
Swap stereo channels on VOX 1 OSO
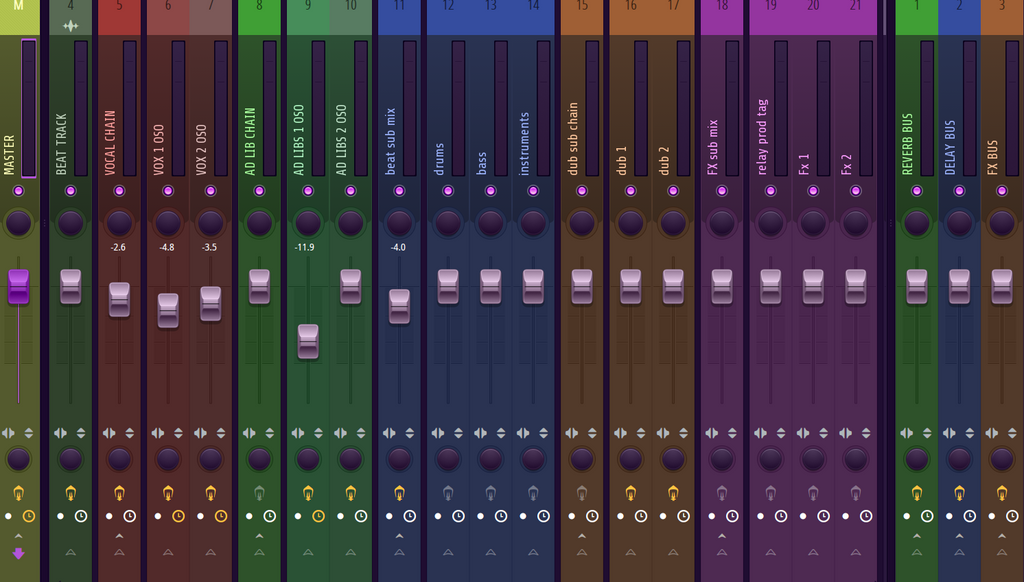(157, 433)
